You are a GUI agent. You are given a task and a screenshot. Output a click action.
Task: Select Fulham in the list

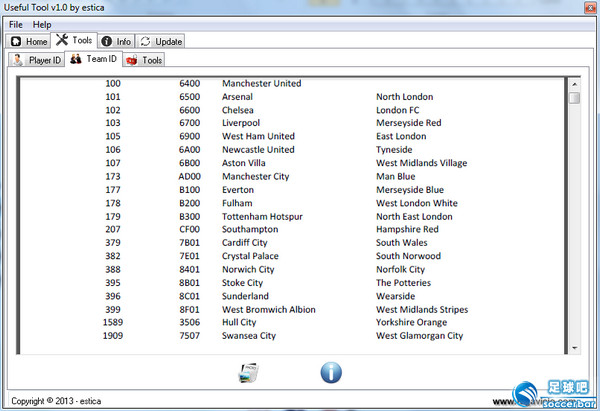click(237, 203)
